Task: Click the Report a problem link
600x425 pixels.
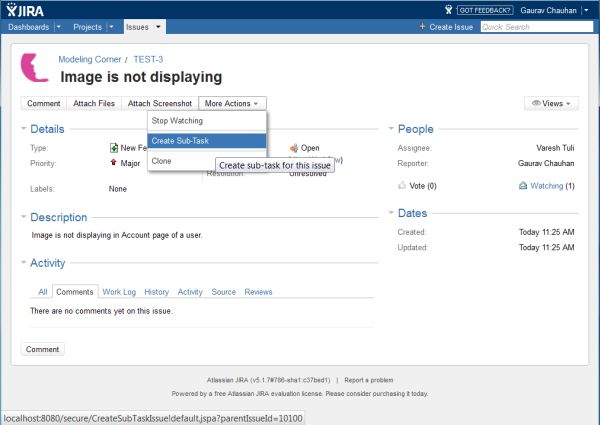Action: click(368, 380)
